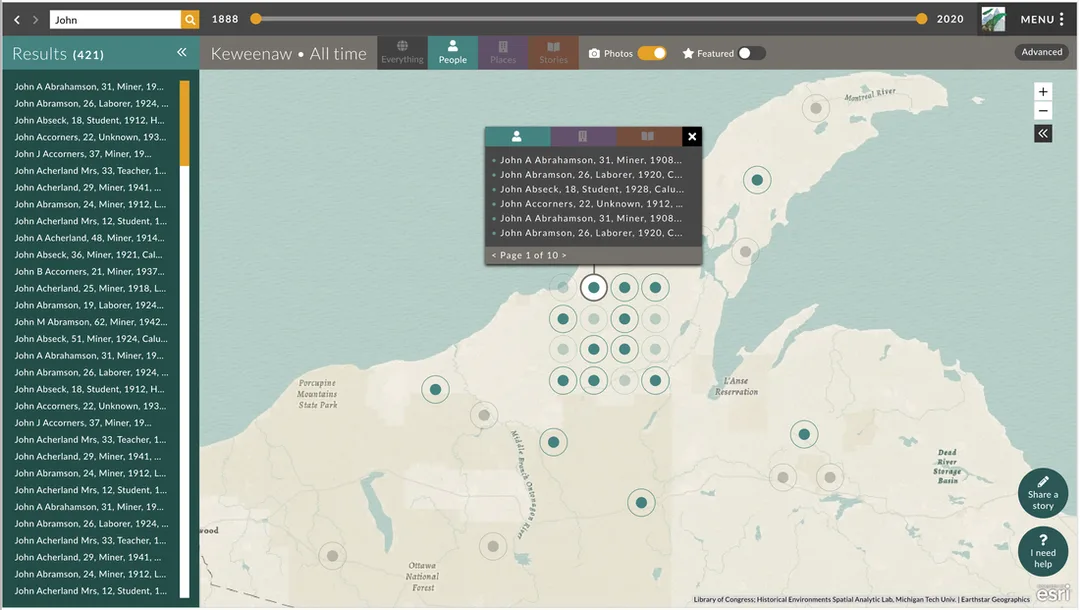Go forward with the right arrow
The width and height of the screenshot is (1080, 610).
tap(35, 20)
